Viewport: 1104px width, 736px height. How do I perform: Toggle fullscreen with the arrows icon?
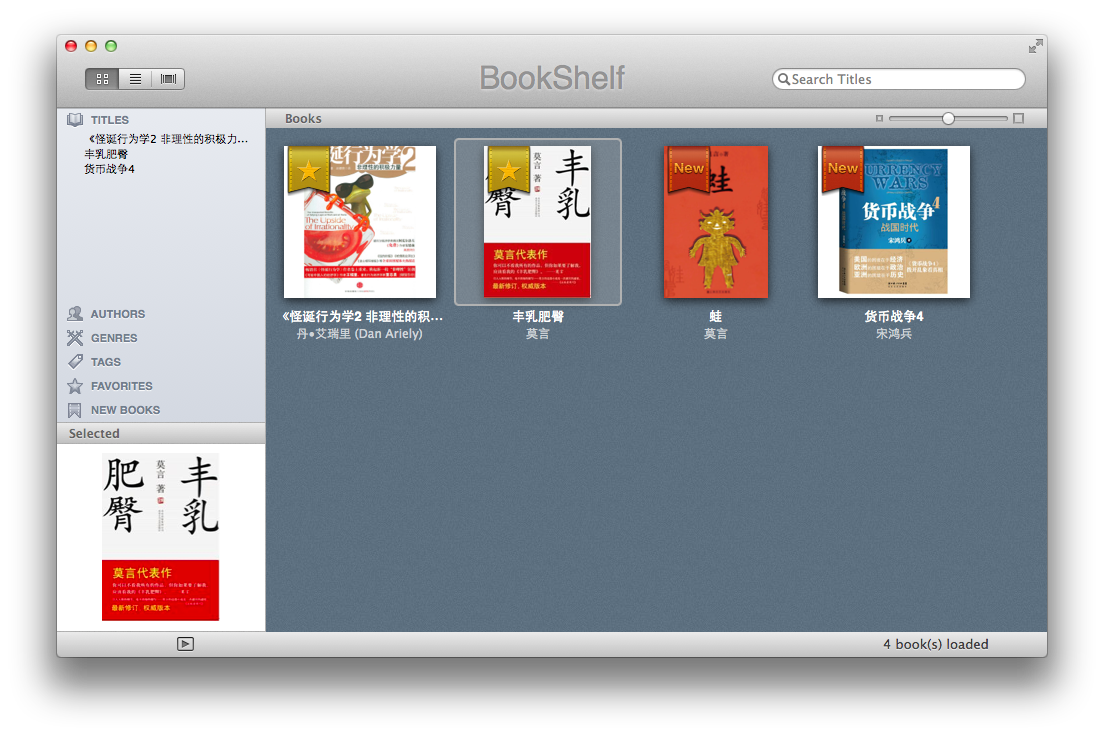(1035, 46)
